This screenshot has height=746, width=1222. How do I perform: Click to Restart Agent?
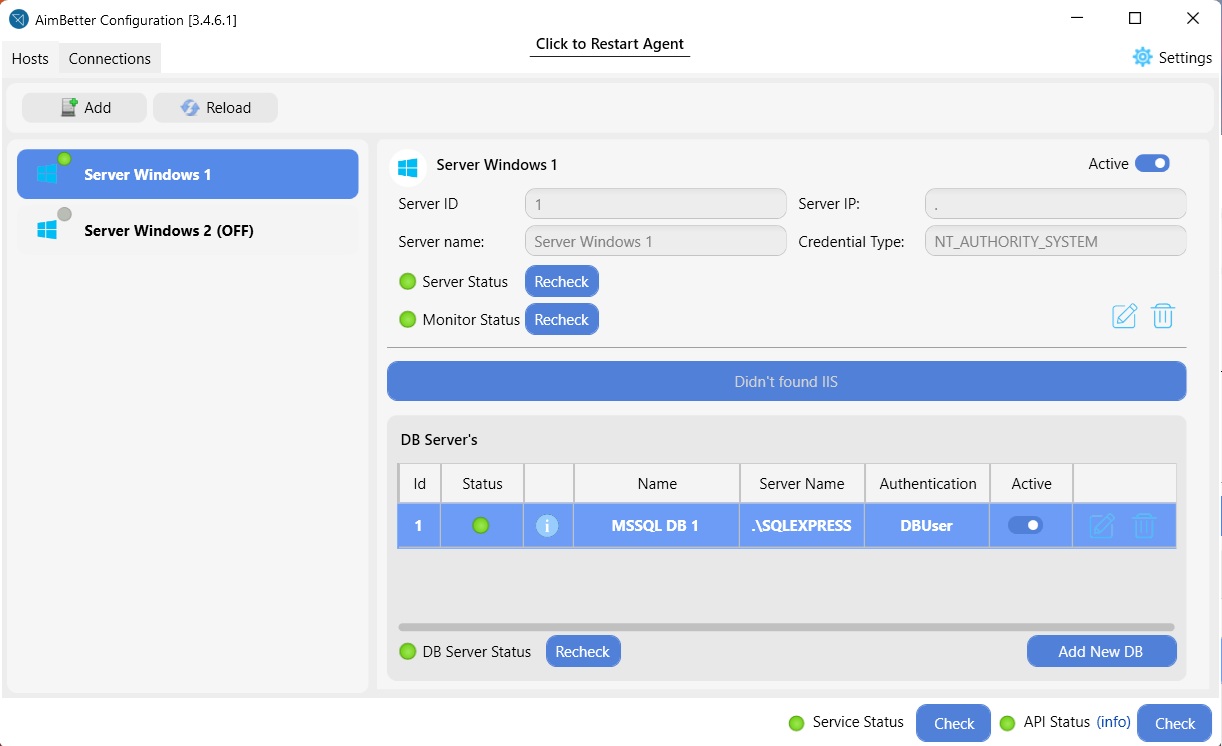point(610,44)
